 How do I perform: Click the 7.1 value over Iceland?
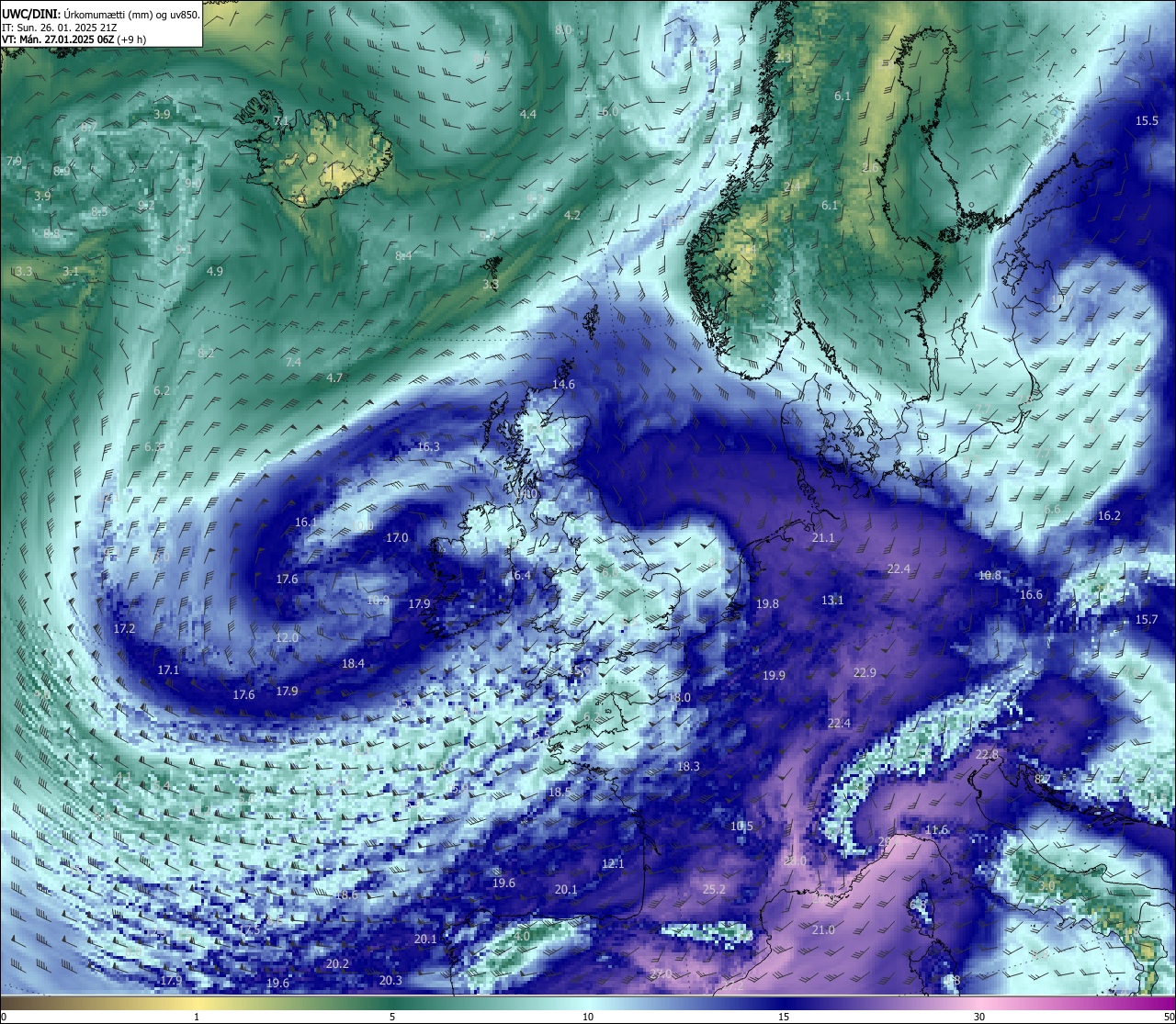click(281, 121)
